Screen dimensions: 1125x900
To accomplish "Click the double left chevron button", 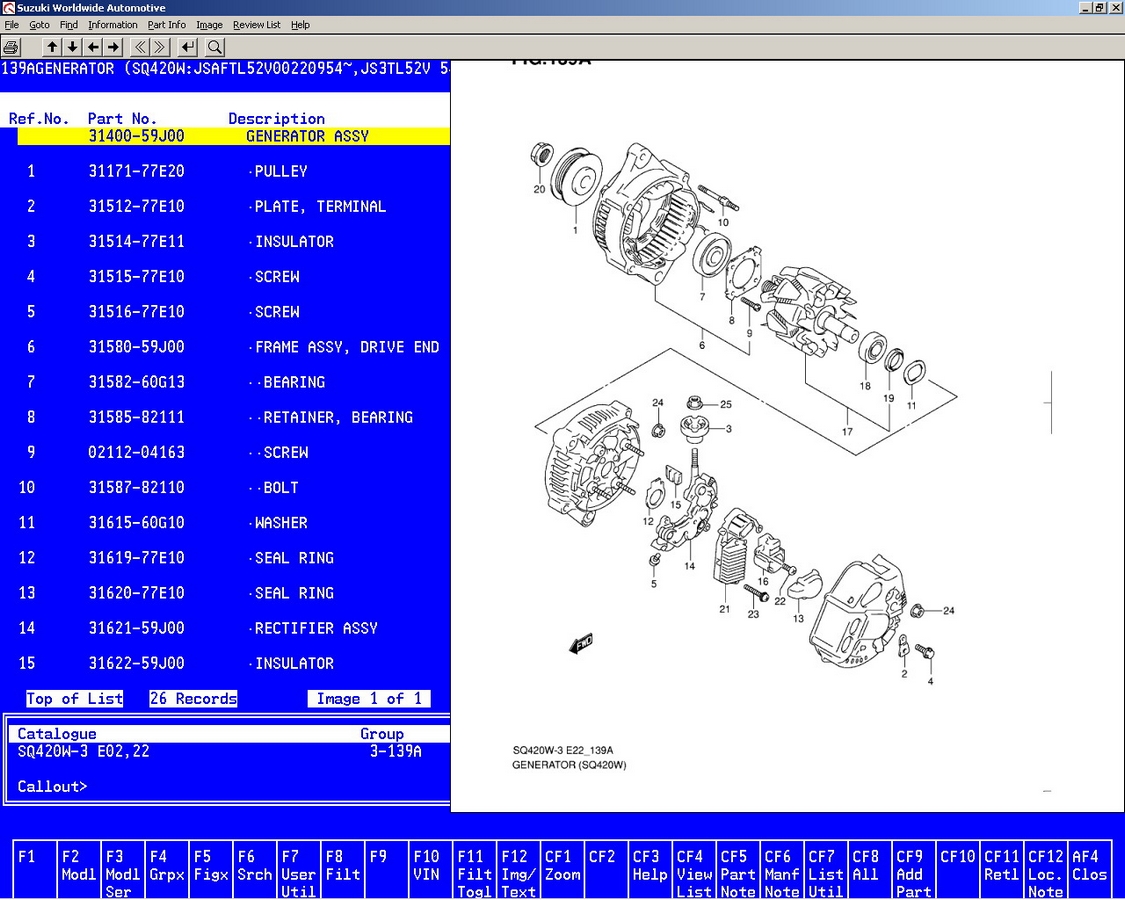I will (x=140, y=47).
